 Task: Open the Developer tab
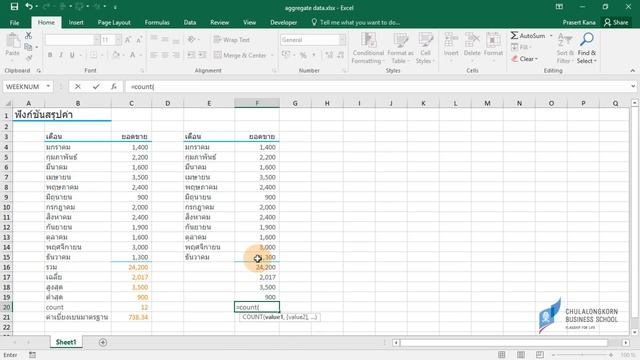pyautogui.click(x=284, y=22)
